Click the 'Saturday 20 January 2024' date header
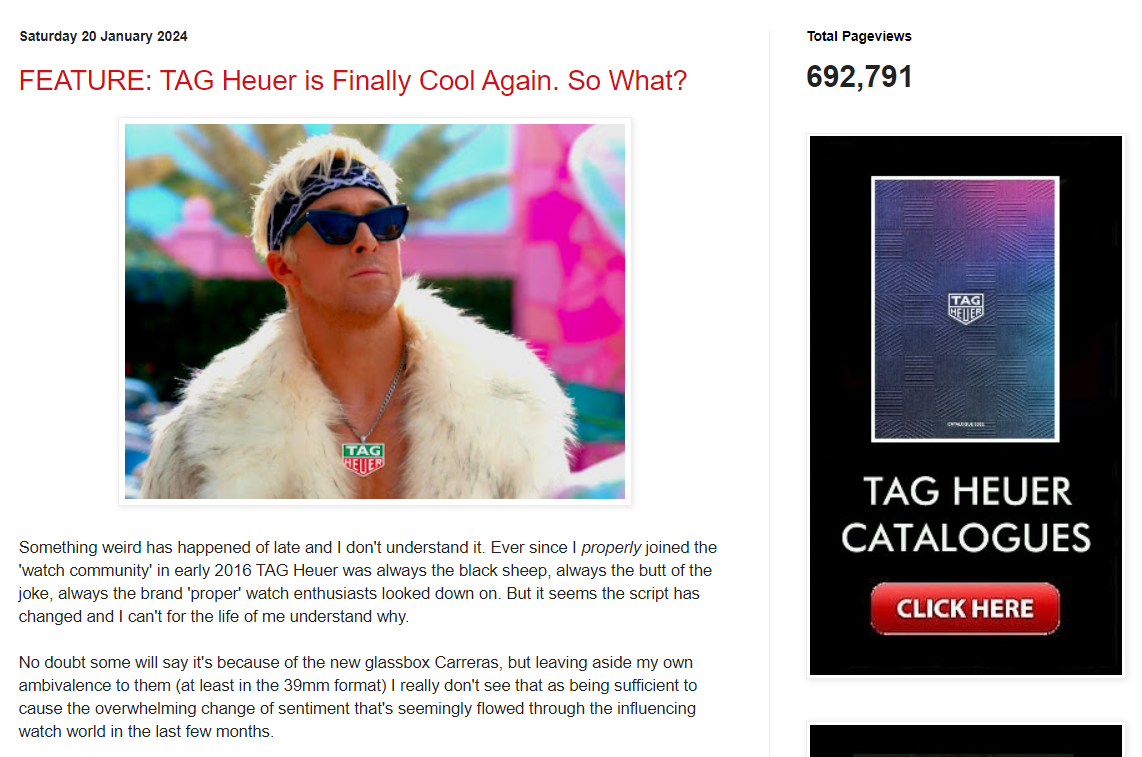 point(103,36)
